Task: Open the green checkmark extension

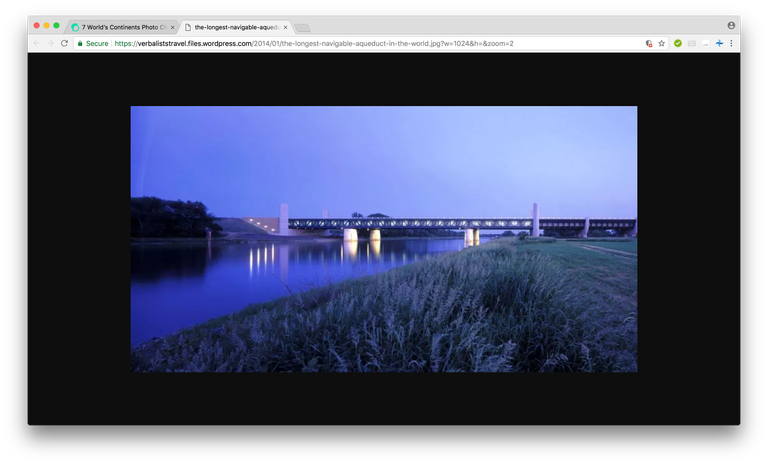Action: [x=678, y=43]
